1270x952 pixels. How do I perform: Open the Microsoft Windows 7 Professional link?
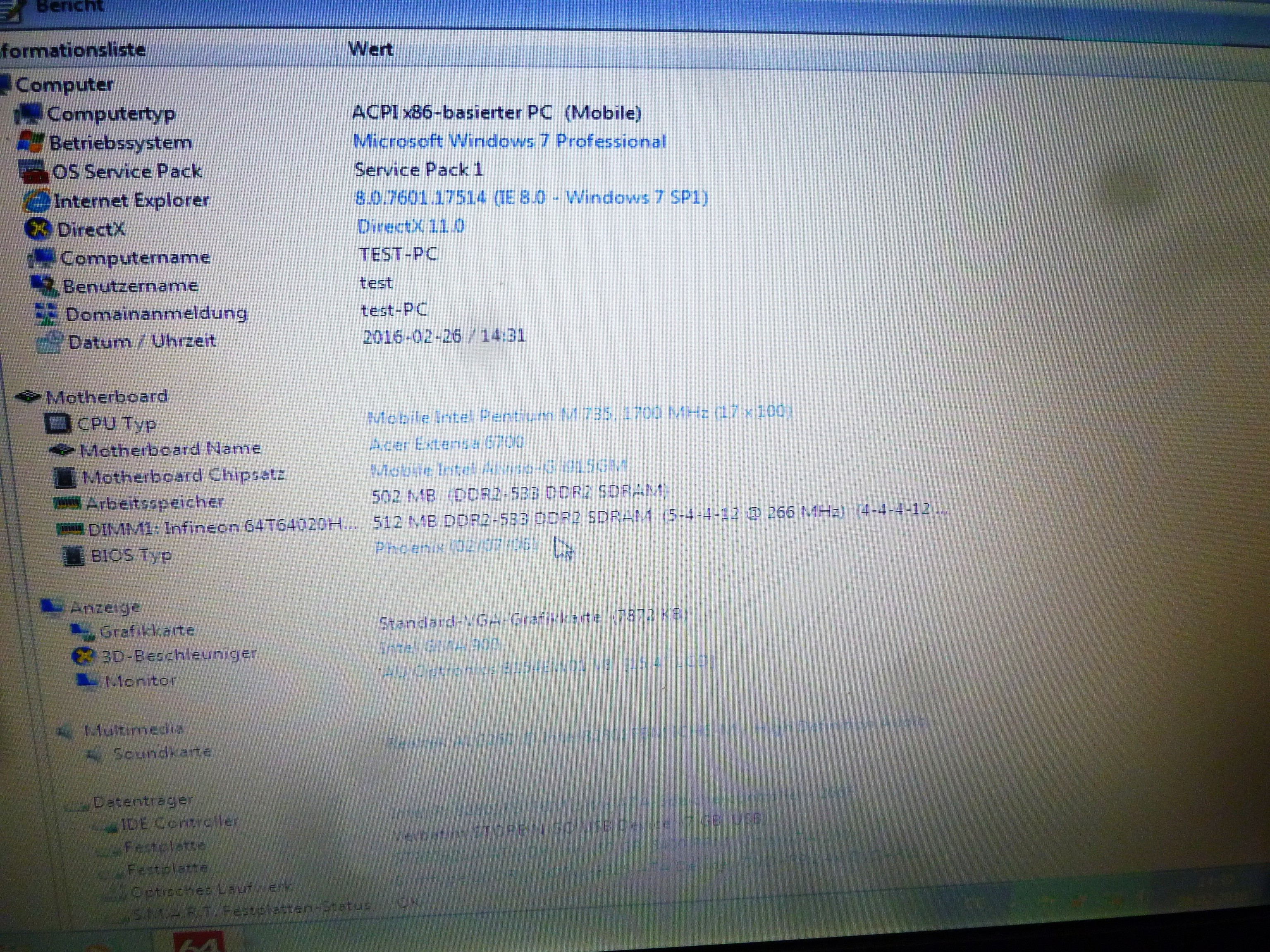(509, 141)
